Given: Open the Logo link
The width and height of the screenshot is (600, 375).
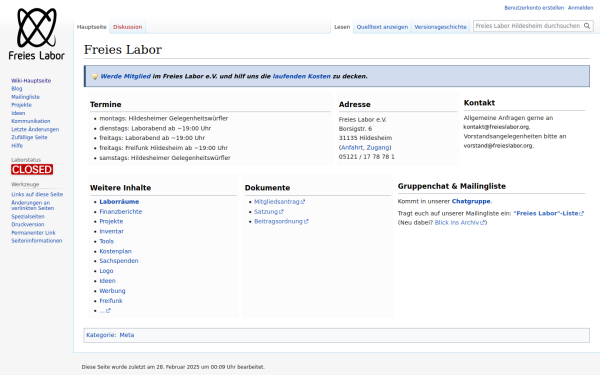Looking at the screenshot, I should (106, 271).
